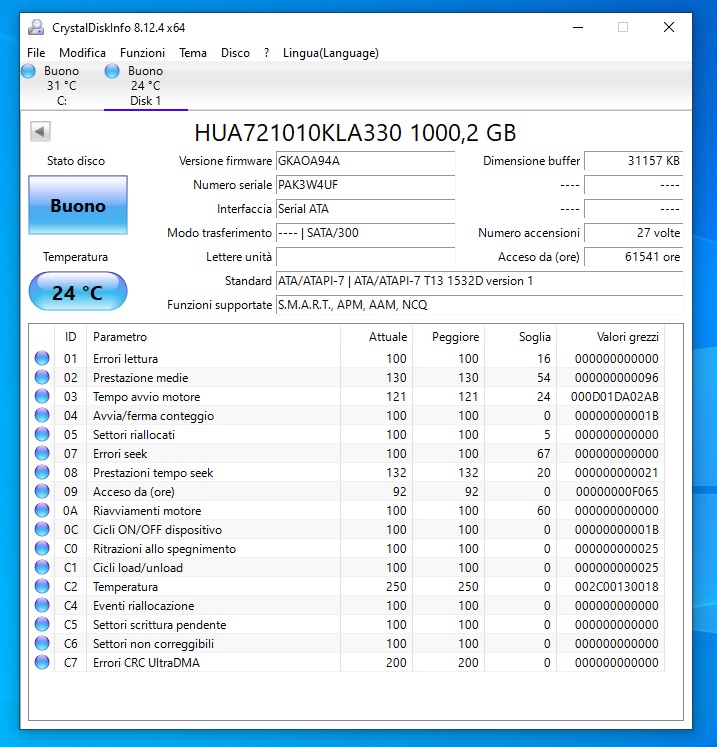Click status icon for Avvia/ferma conteggio row
Screen dimensions: 717x747
42,415
